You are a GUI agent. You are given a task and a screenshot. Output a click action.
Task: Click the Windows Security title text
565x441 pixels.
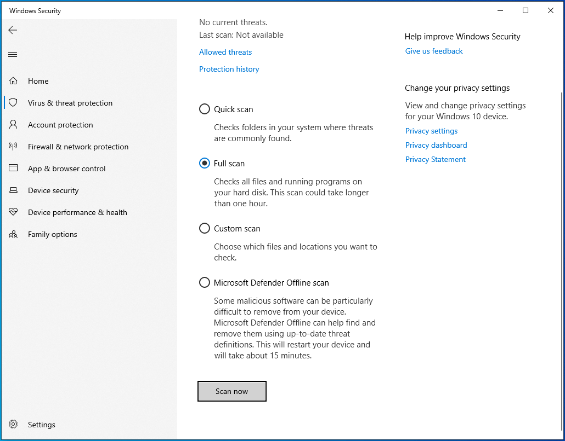tap(35, 11)
